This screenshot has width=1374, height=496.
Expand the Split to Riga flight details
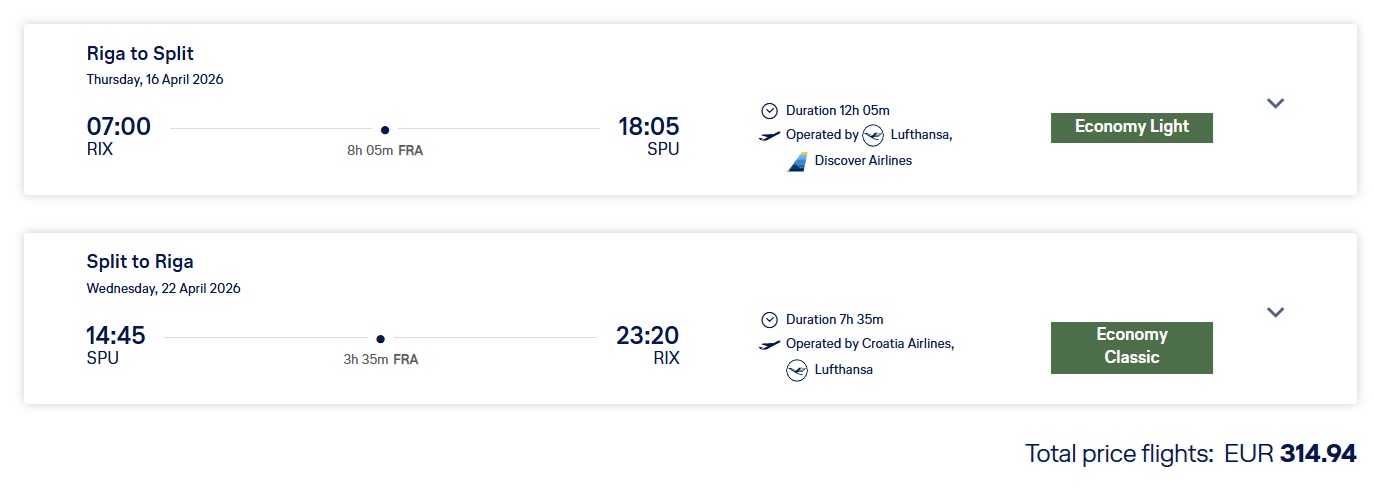(x=1275, y=312)
